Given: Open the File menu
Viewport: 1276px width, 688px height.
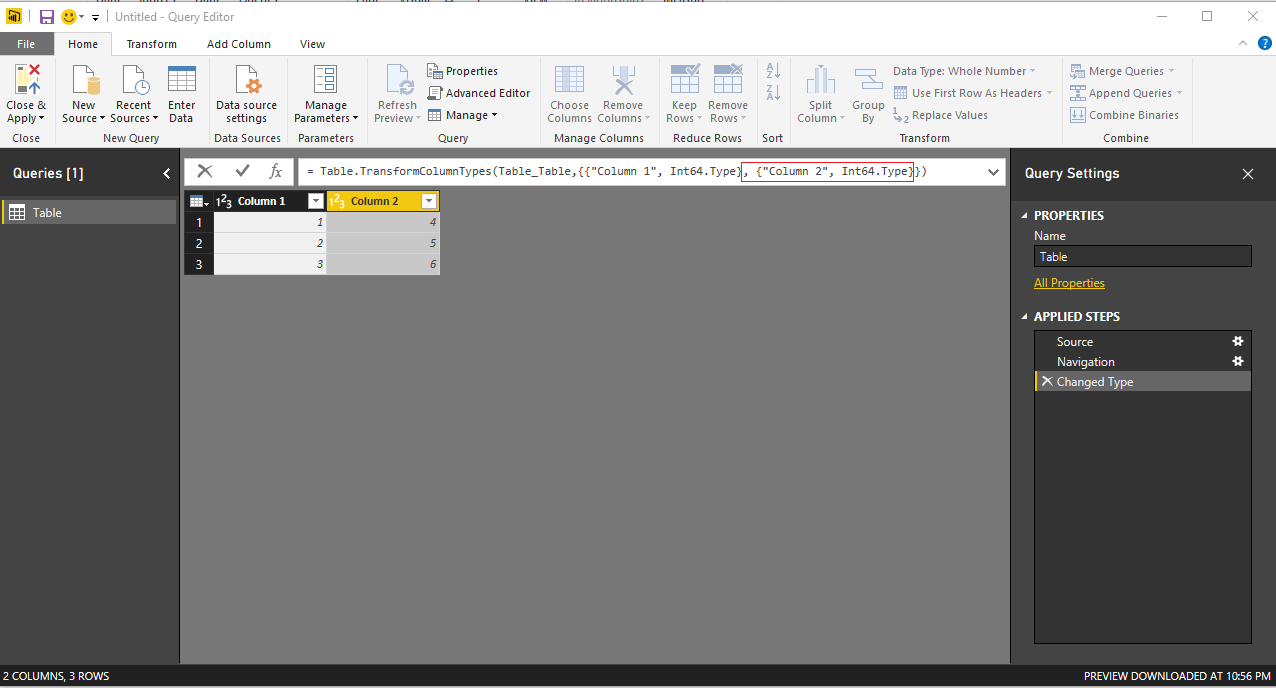Looking at the screenshot, I should (x=26, y=44).
